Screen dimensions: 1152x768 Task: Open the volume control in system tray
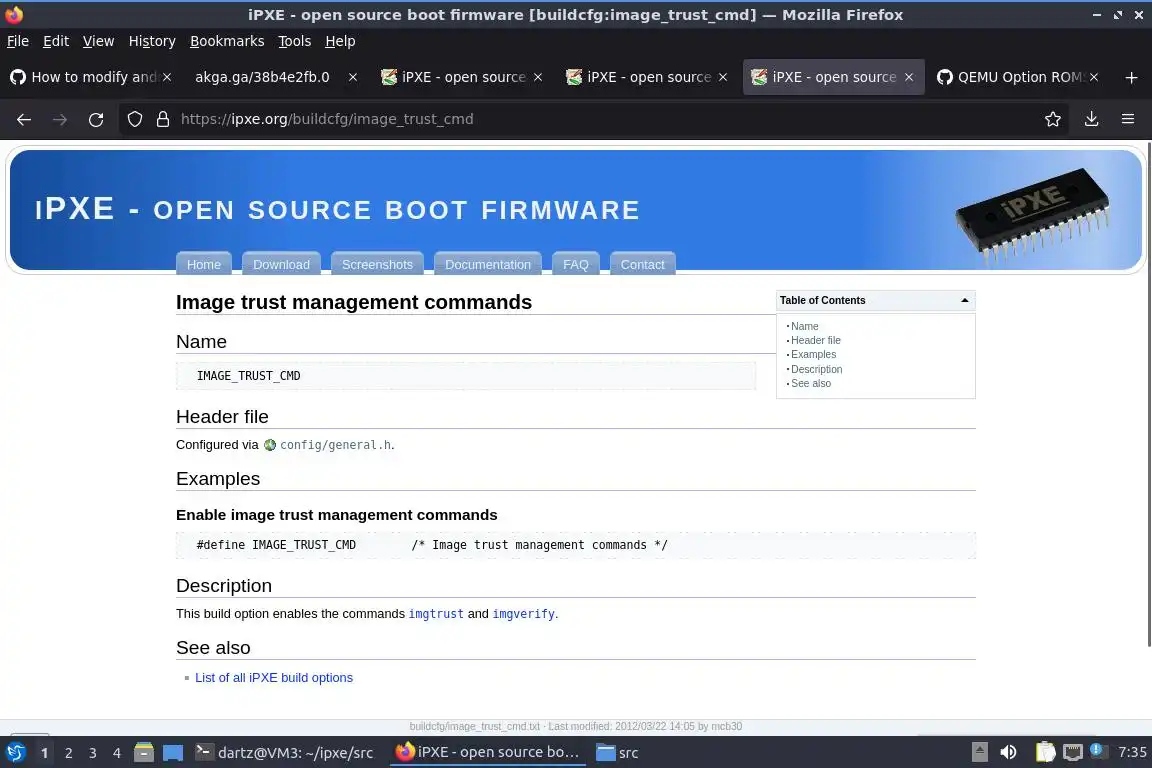point(1009,752)
